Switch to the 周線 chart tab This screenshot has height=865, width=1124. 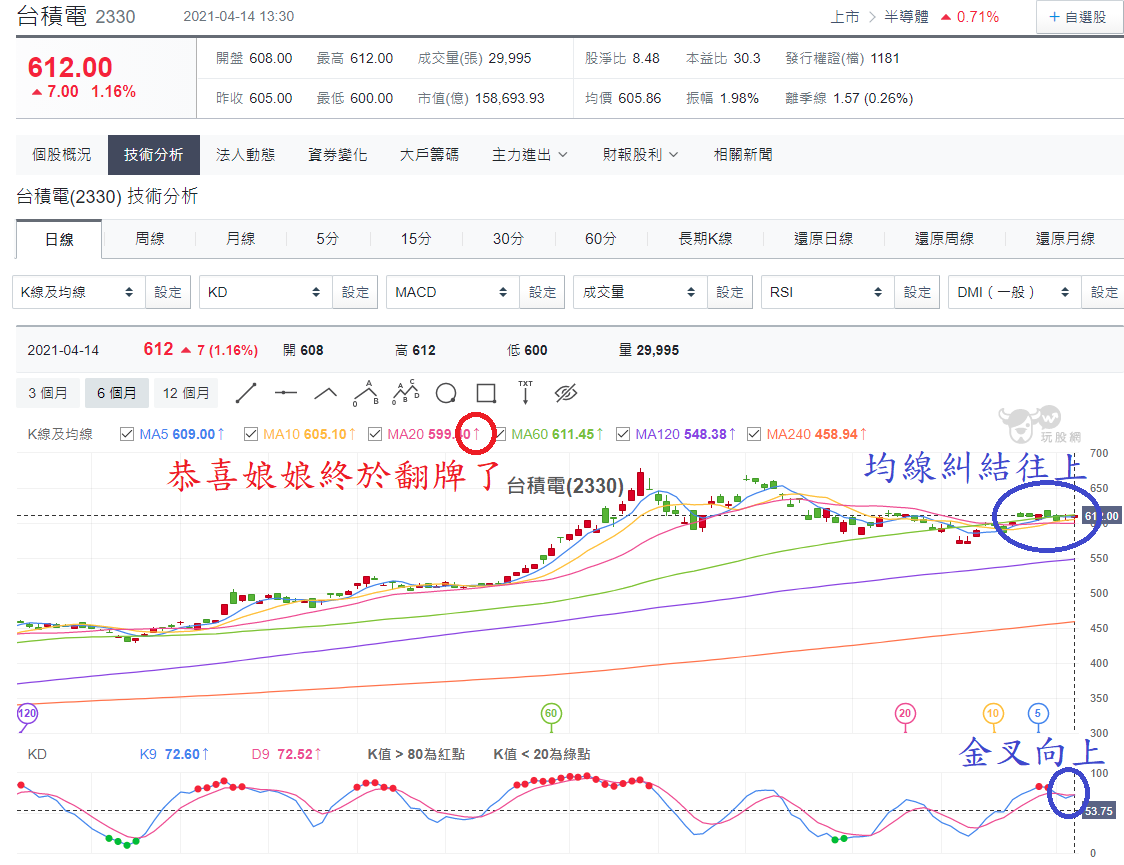150,239
